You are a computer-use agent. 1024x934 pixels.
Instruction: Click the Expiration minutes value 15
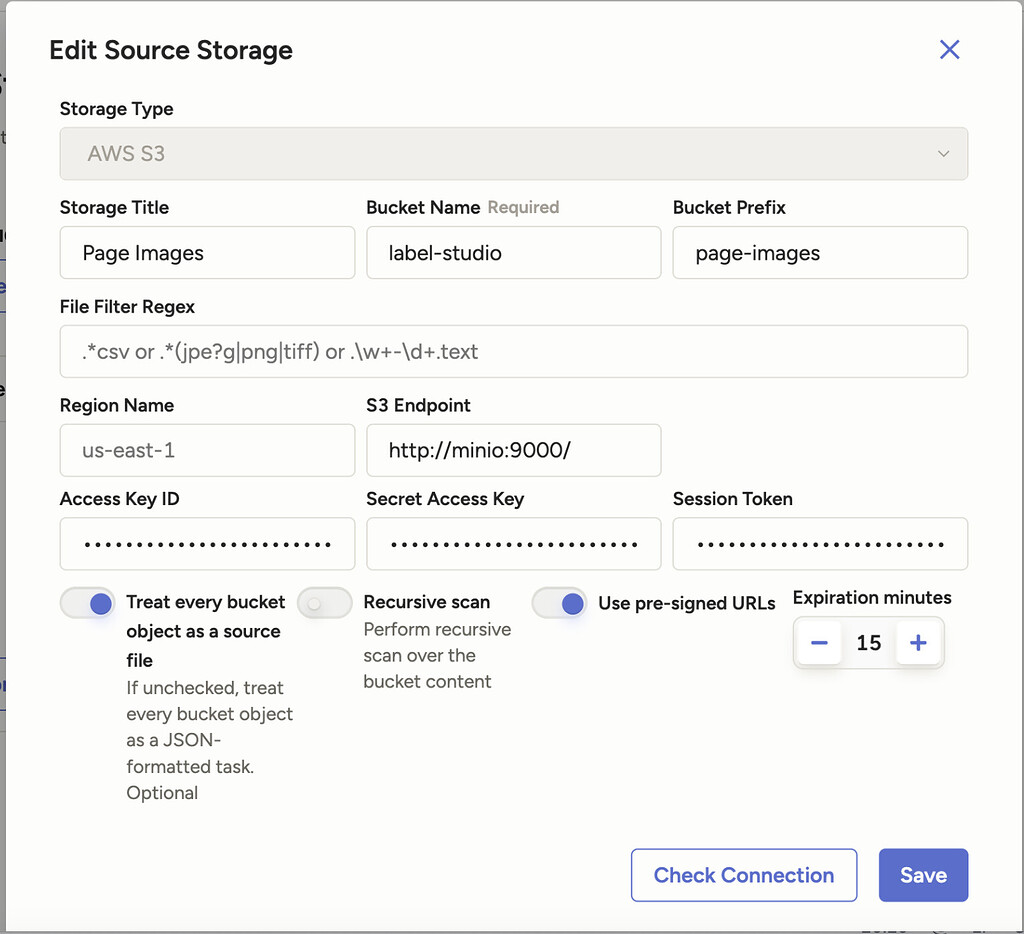tap(868, 643)
